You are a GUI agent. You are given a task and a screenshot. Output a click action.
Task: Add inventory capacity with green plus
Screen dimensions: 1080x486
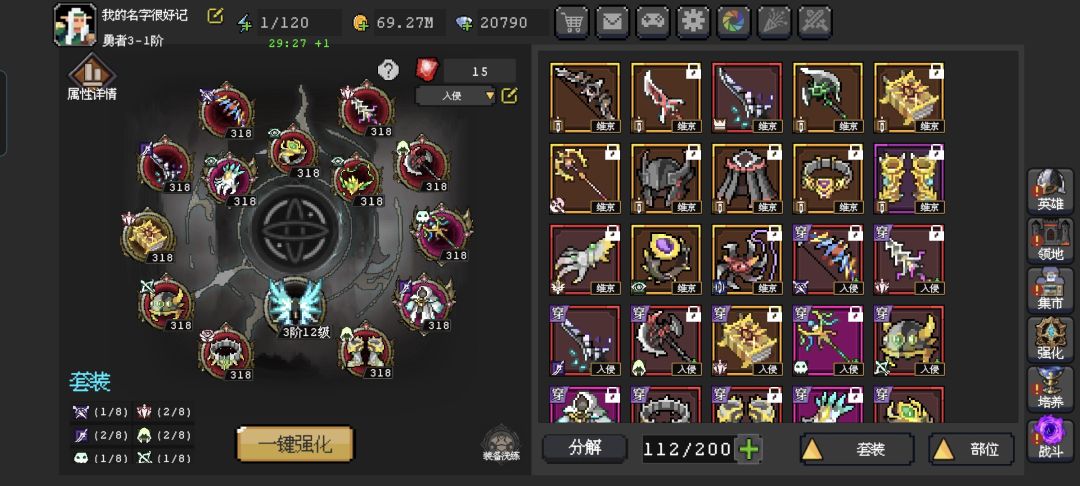coord(749,450)
